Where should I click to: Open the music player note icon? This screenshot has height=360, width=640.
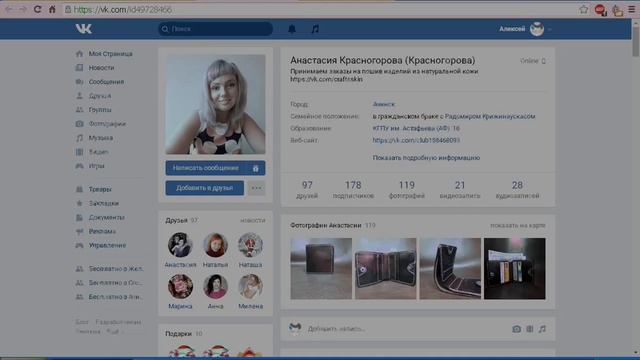click(315, 29)
